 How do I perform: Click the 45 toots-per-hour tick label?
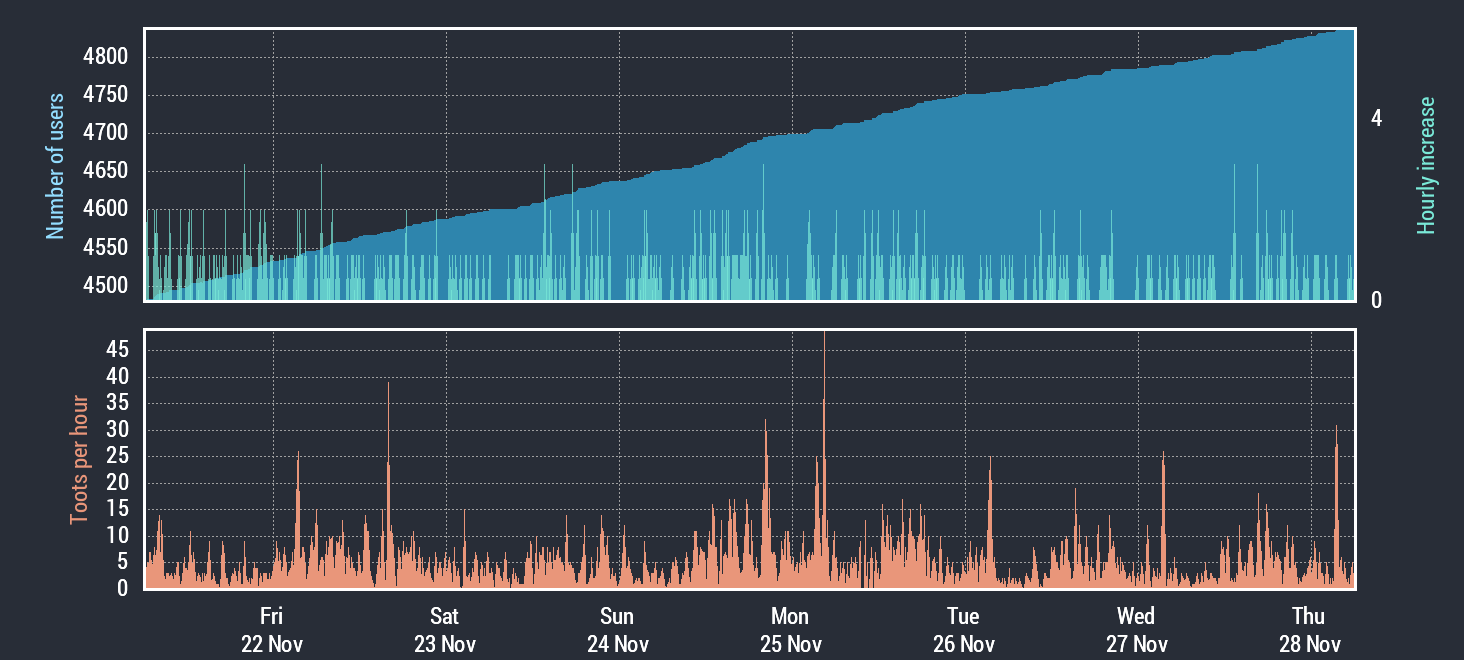[117, 350]
